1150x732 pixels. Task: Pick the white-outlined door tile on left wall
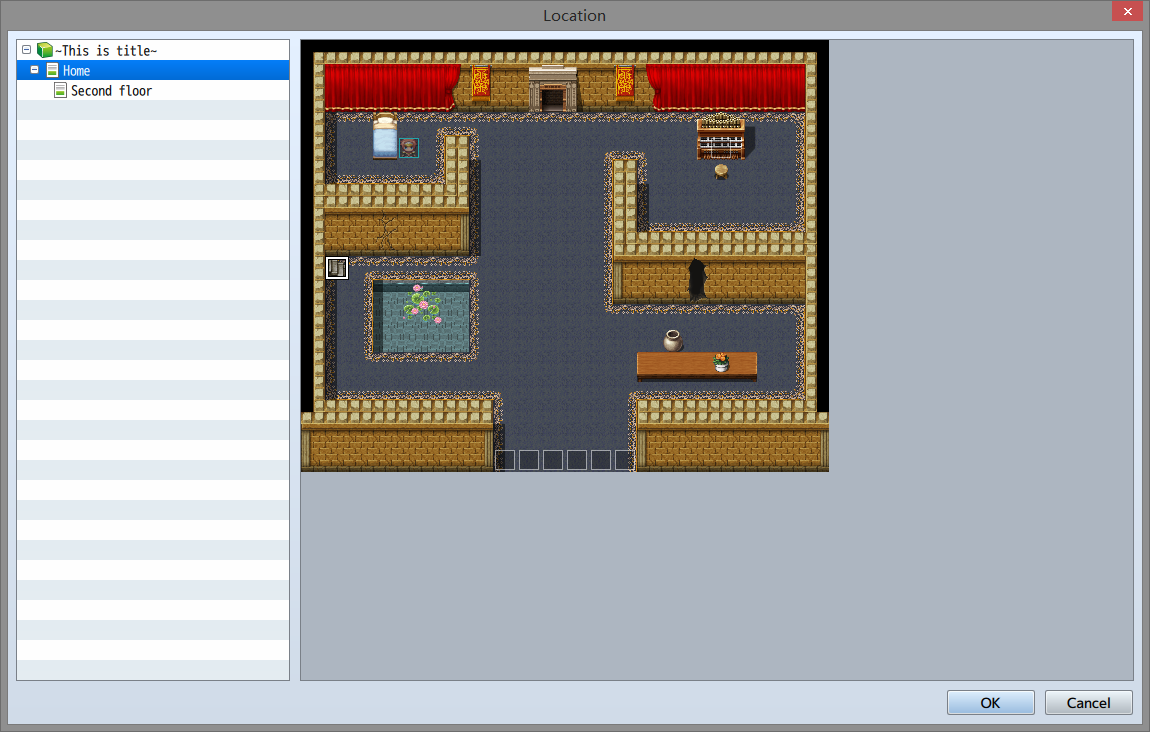click(337, 268)
